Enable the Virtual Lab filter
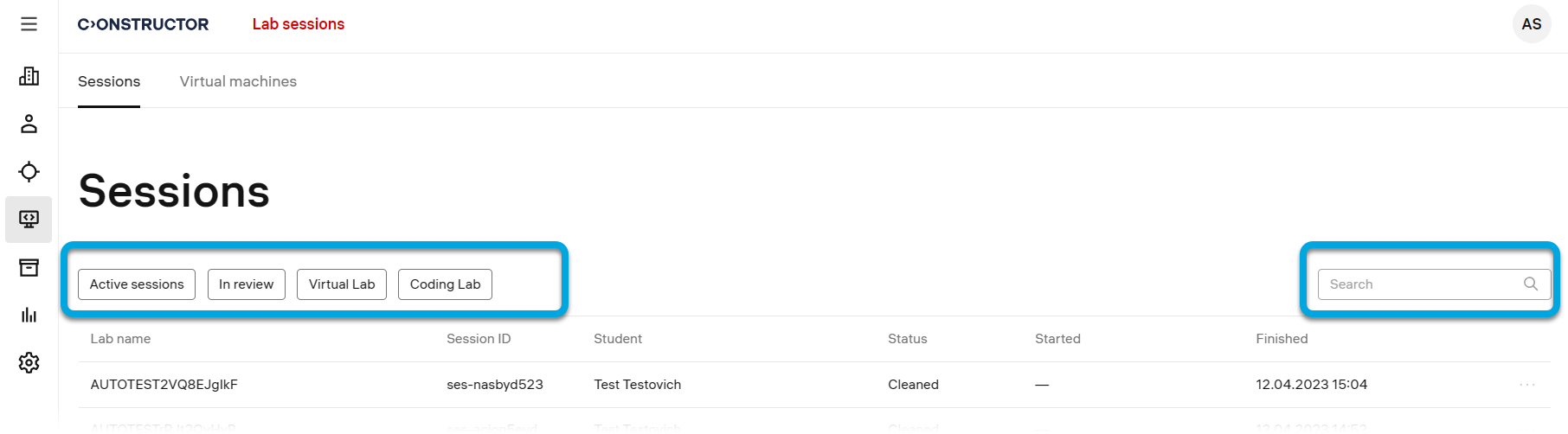The height and width of the screenshot is (434, 1568). (342, 284)
